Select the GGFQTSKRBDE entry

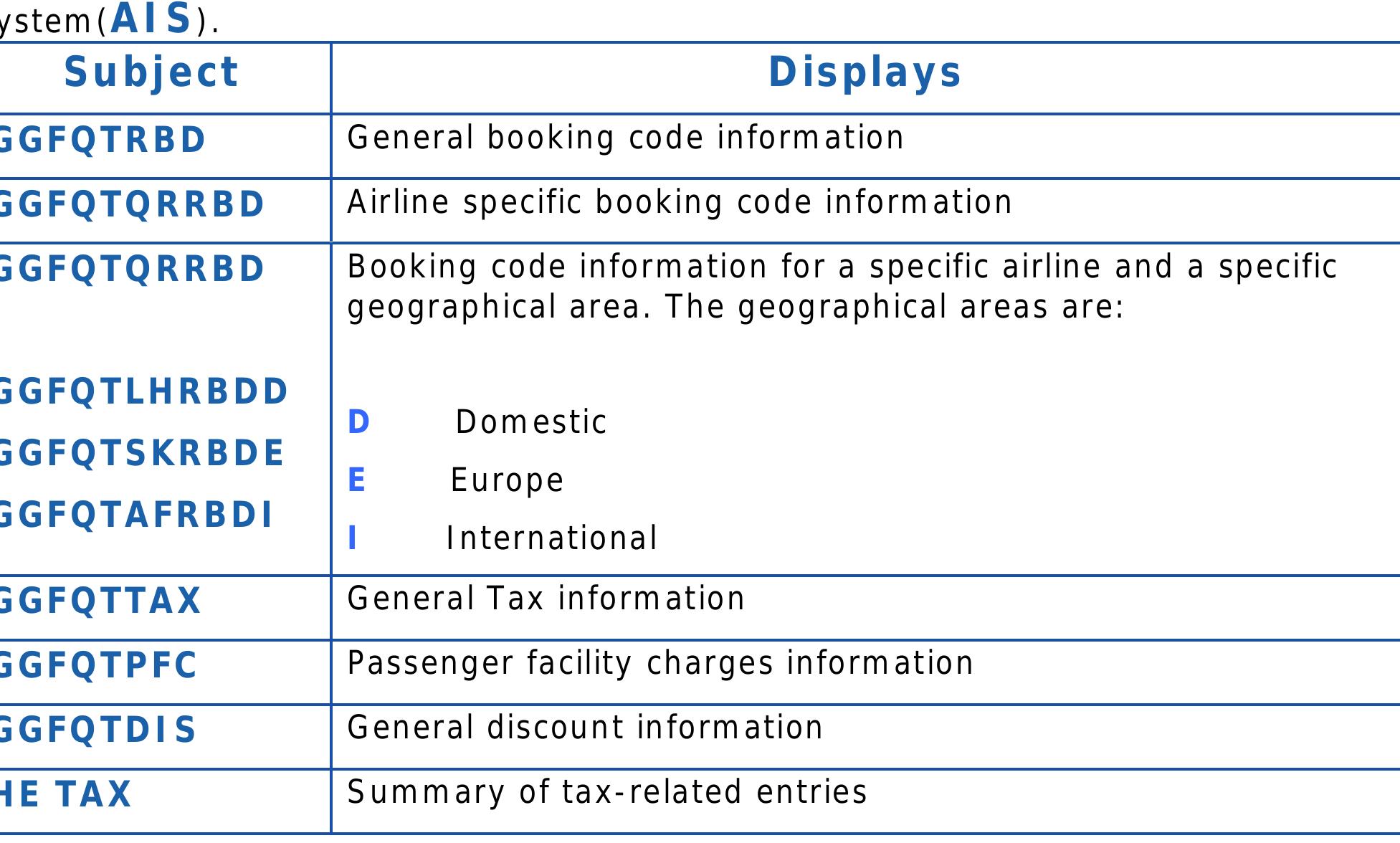[141, 453]
